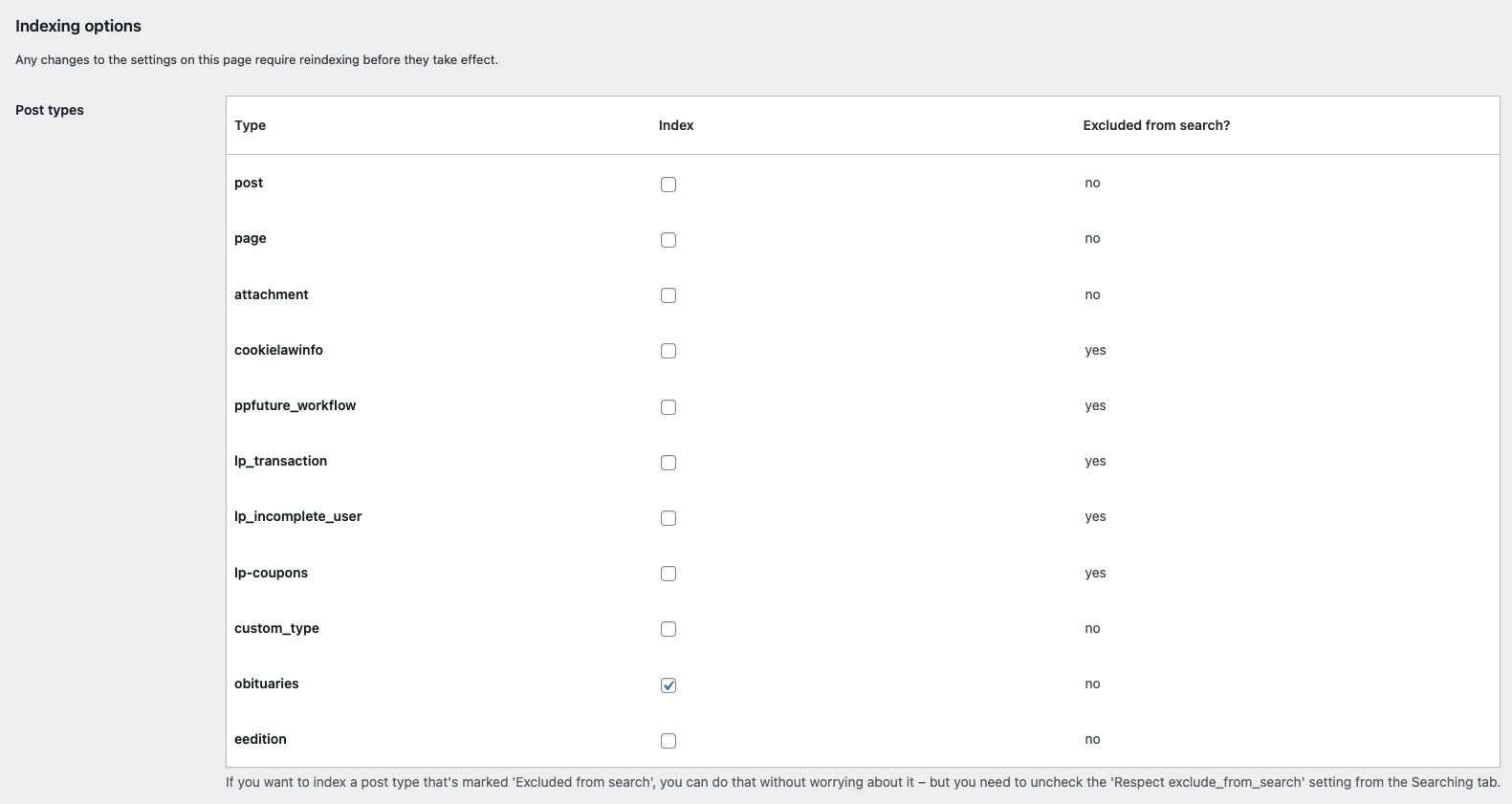The width and height of the screenshot is (1512, 804).
Task: Enable indexing for lp-coupons
Action: pos(668,574)
